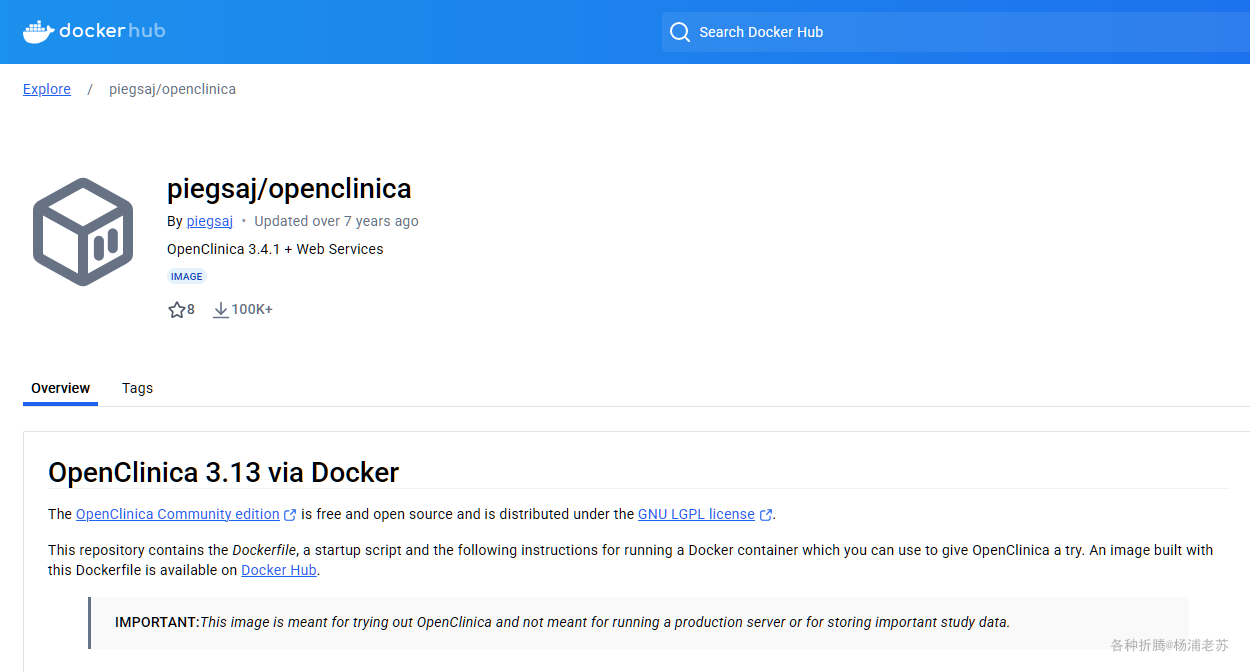The height and width of the screenshot is (672, 1250).
Task: Click the Docker Hub whale logo
Action: [x=40, y=31]
